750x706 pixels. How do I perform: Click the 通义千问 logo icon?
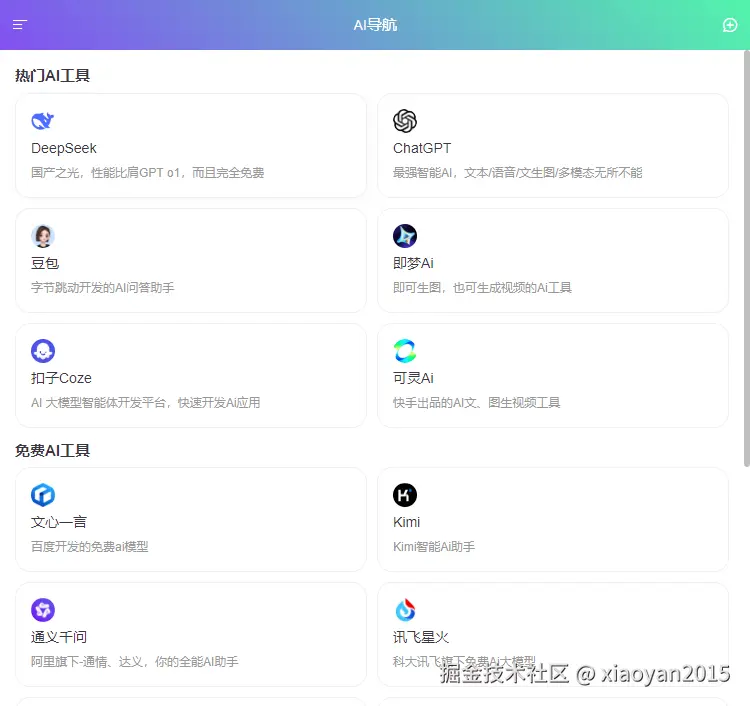point(43,610)
